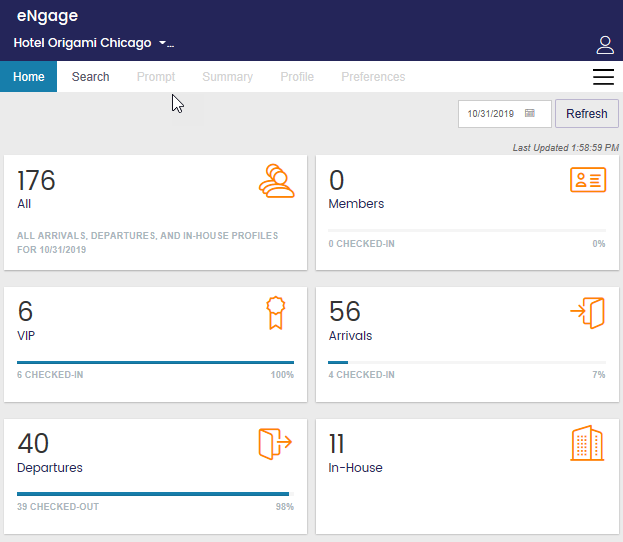Image resolution: width=623 pixels, height=542 pixels.
Task: Click the 10/31/2019 date input field
Action: (505, 114)
